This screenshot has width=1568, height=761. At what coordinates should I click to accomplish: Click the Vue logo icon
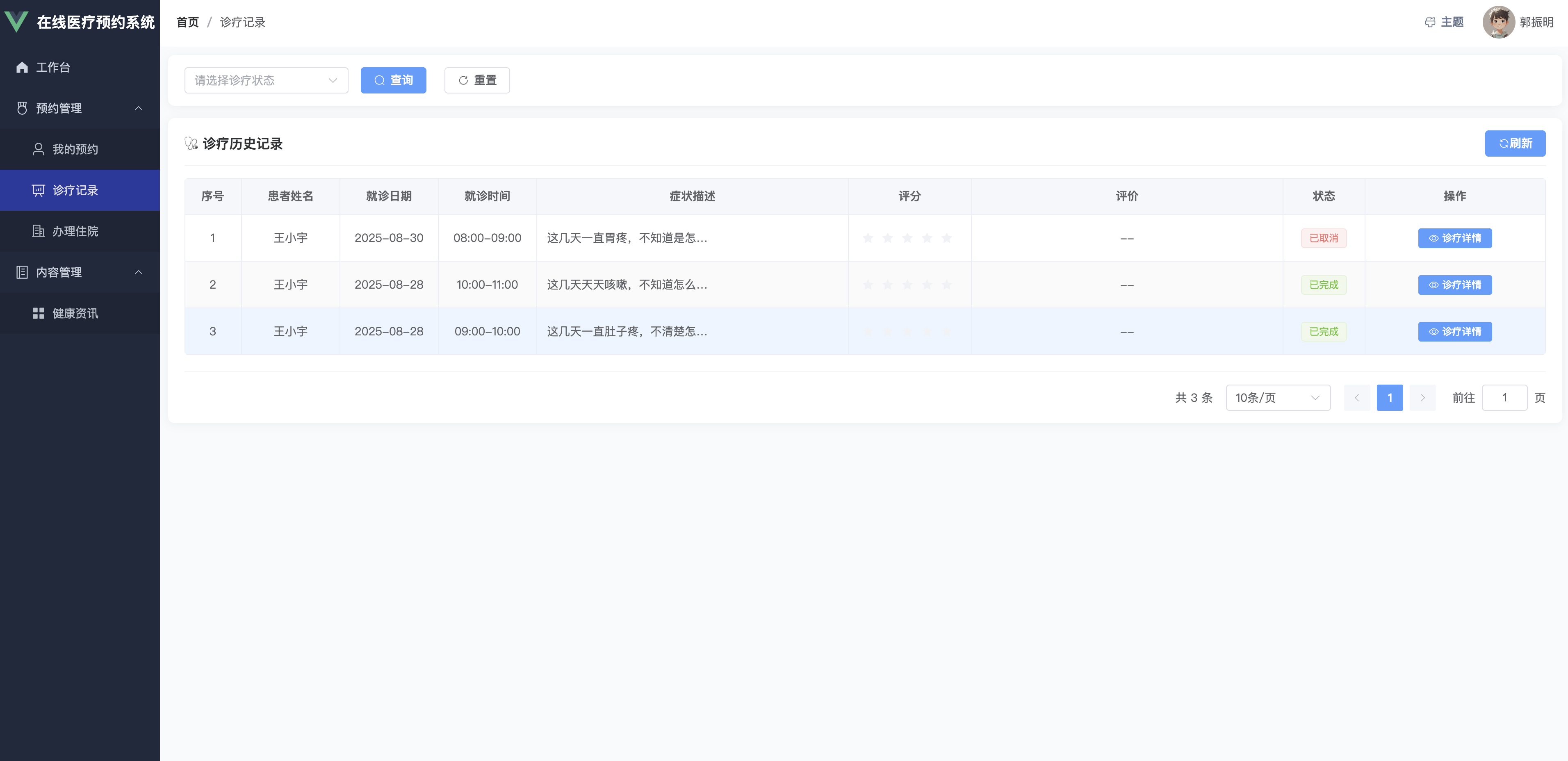[16, 22]
